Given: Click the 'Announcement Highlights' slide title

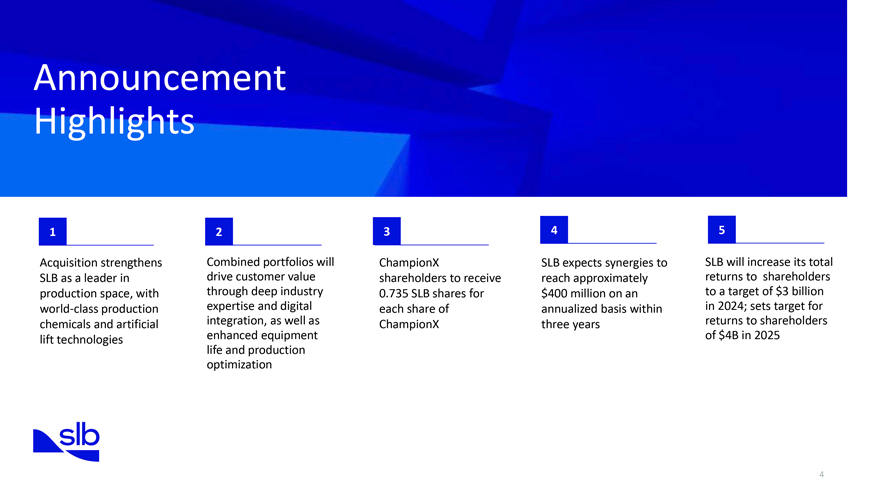Looking at the screenshot, I should [x=159, y=99].
